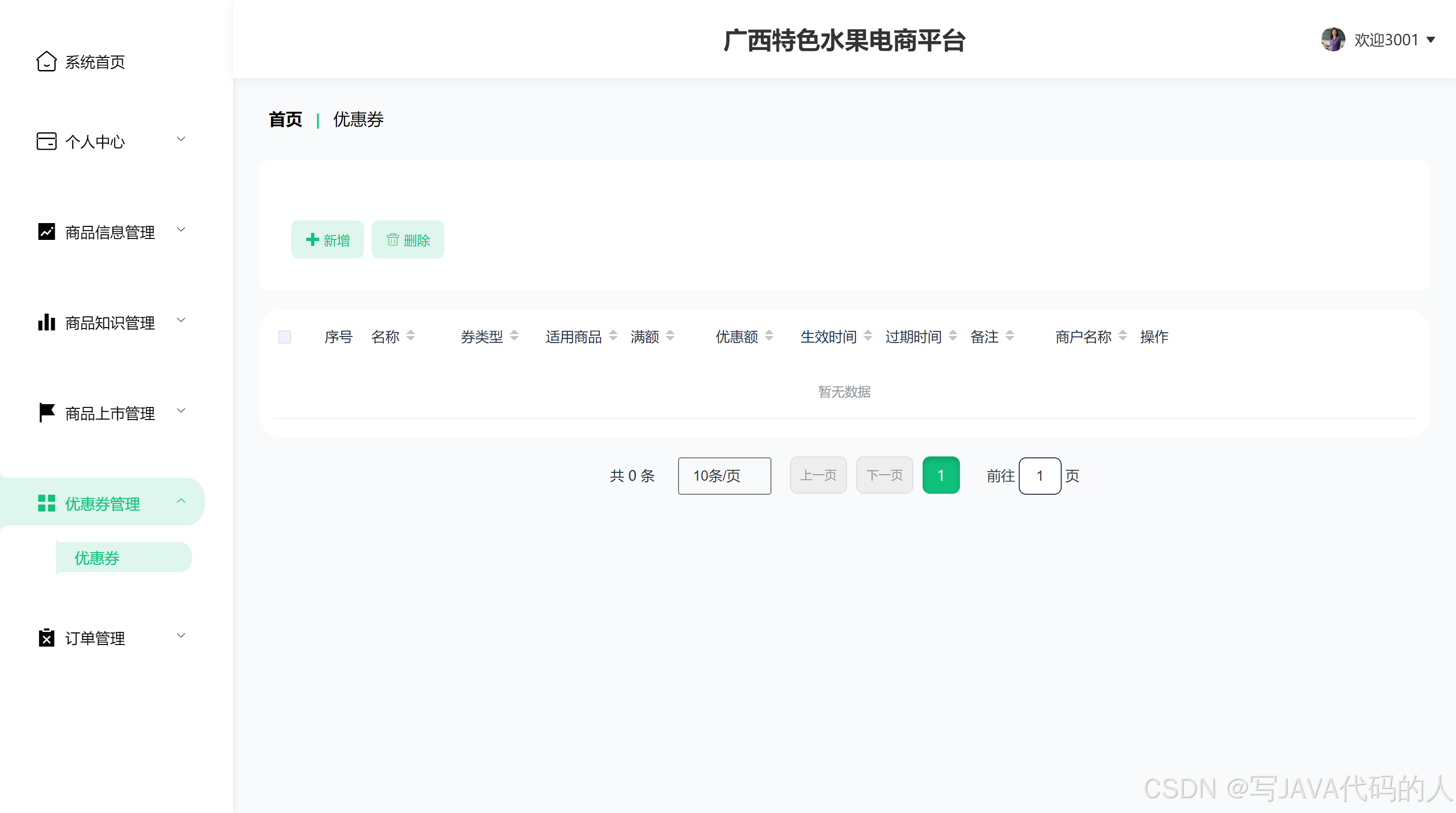Click the grid icon beside 优惠券管理
Image resolution: width=1456 pixels, height=813 pixels.
(x=46, y=503)
